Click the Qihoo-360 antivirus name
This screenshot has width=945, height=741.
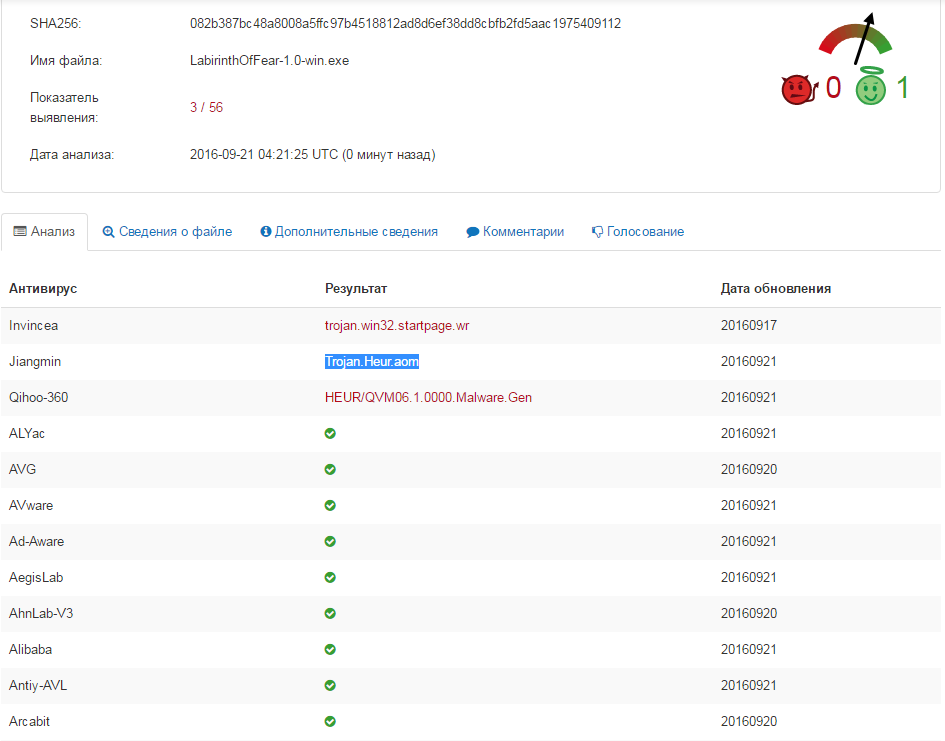38,398
